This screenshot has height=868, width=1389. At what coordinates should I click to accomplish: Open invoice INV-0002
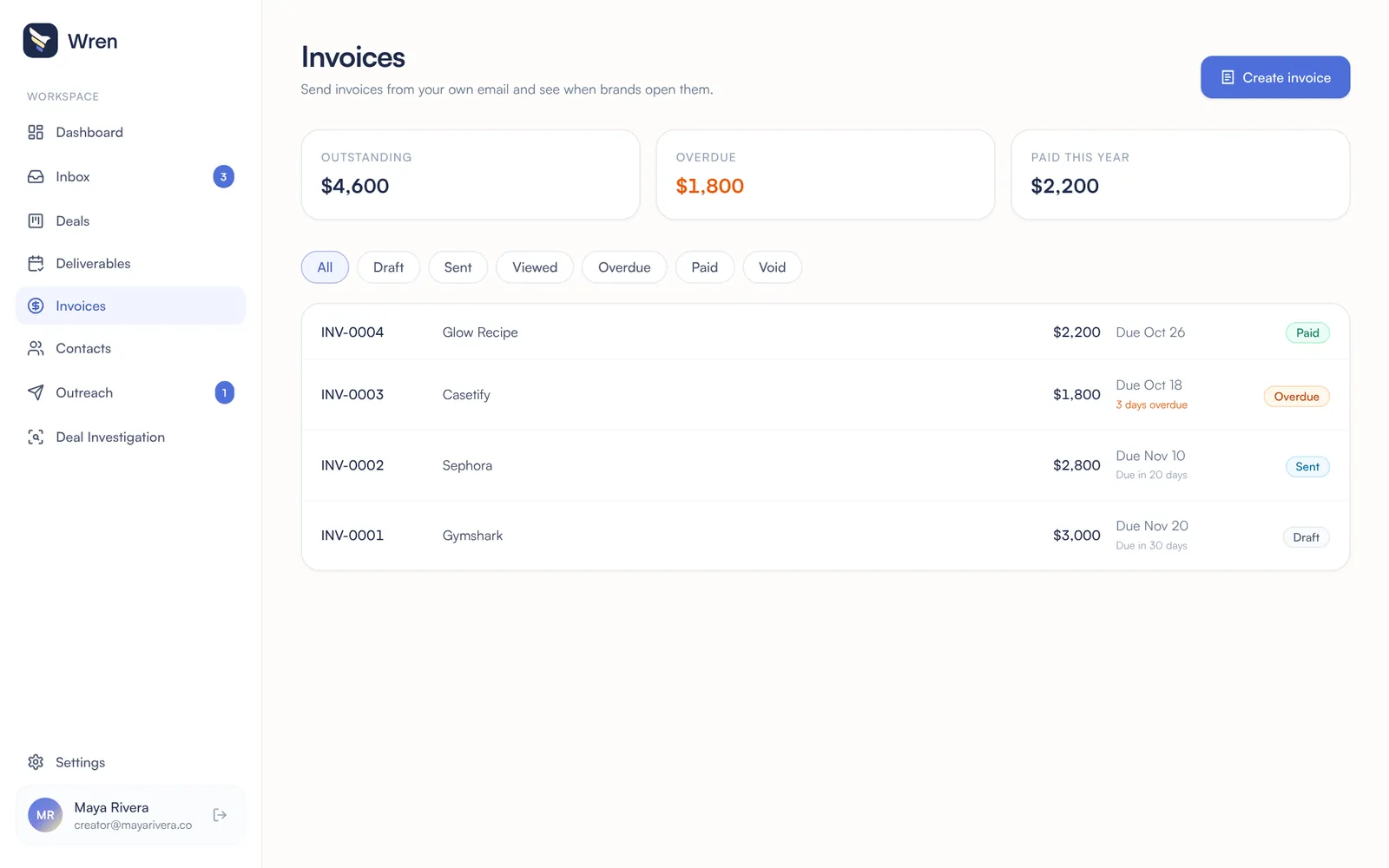tap(825, 465)
